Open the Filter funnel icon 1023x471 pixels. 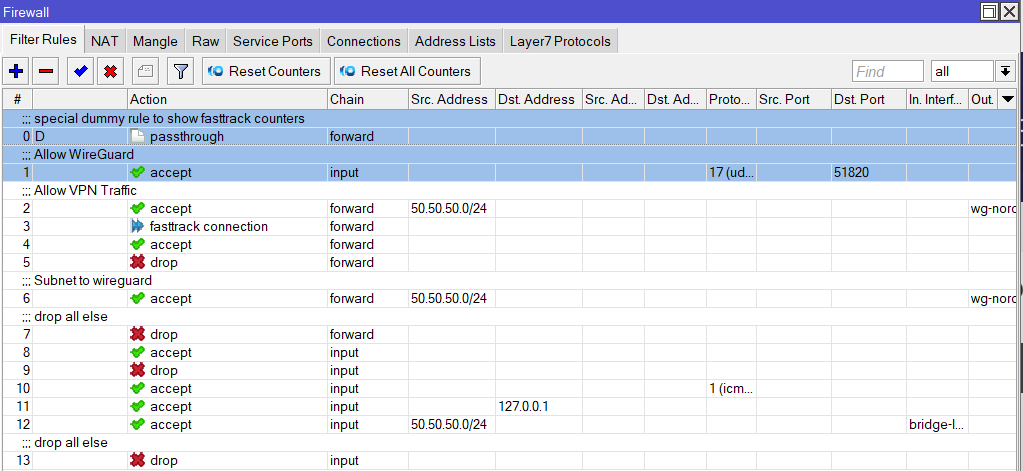pos(181,71)
